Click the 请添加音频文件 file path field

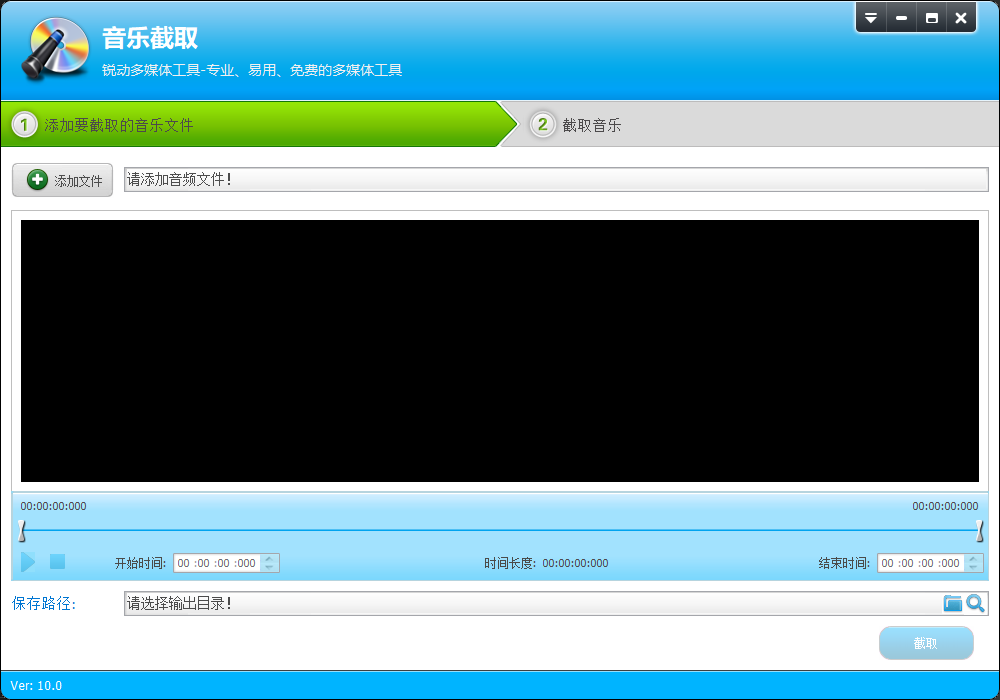coord(555,179)
